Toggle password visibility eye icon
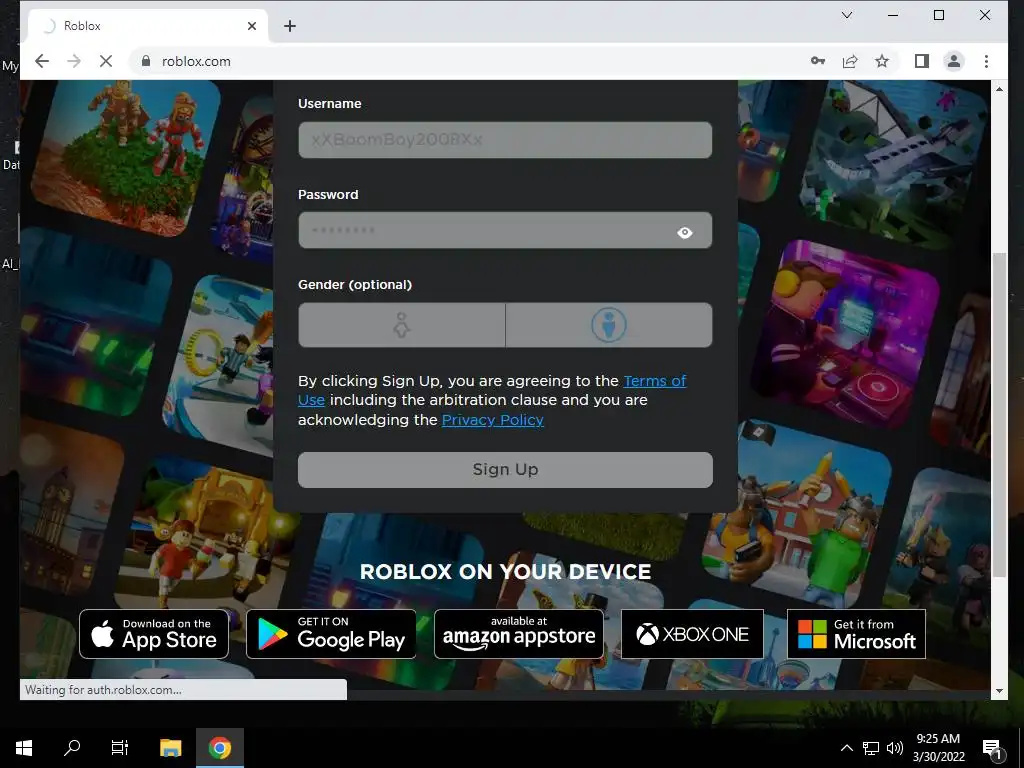1024x768 pixels. coord(684,232)
